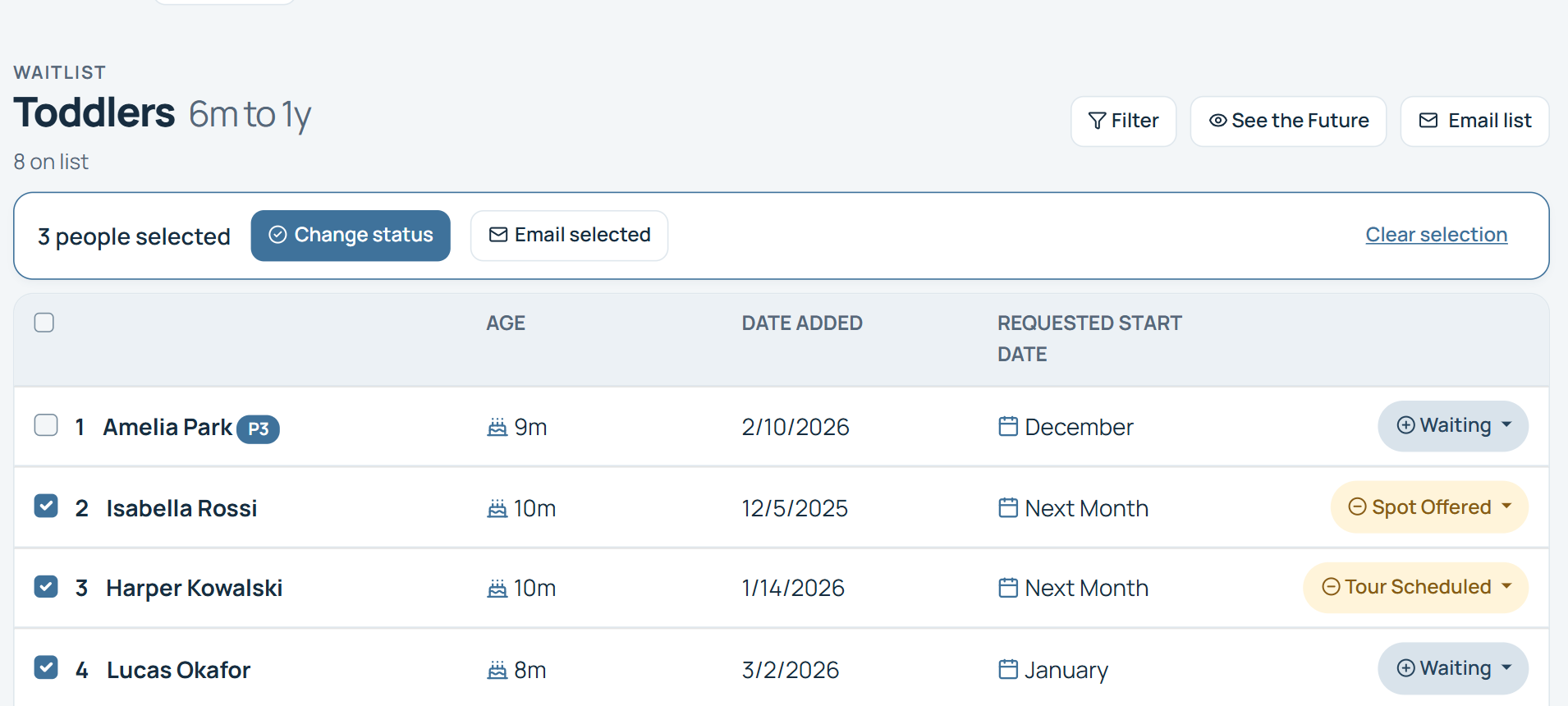Click the date added 12/5/2025
The height and width of the screenshot is (706, 1568).
coord(795,508)
